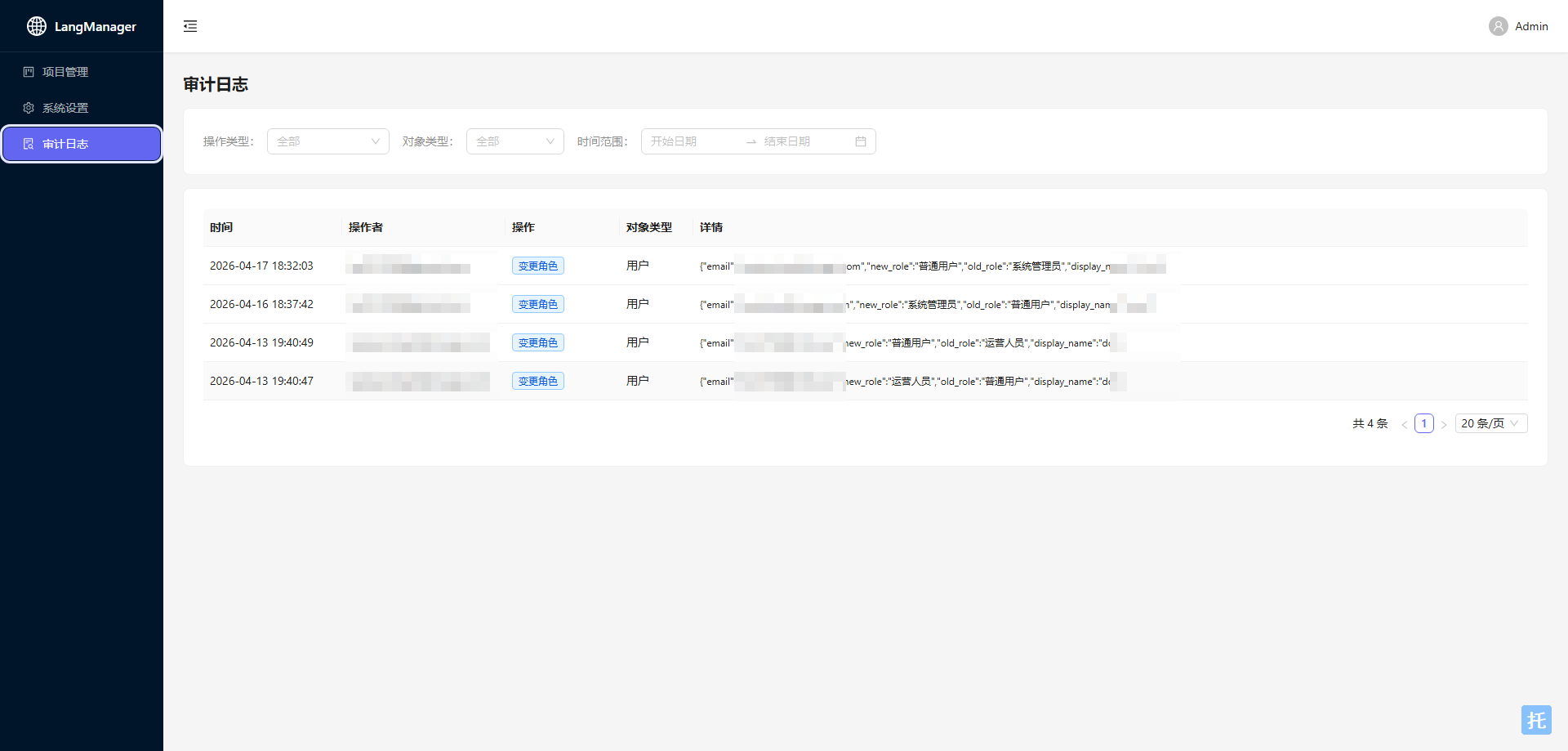Click the audit log sidebar icon
This screenshot has width=1568, height=751.
click(29, 144)
